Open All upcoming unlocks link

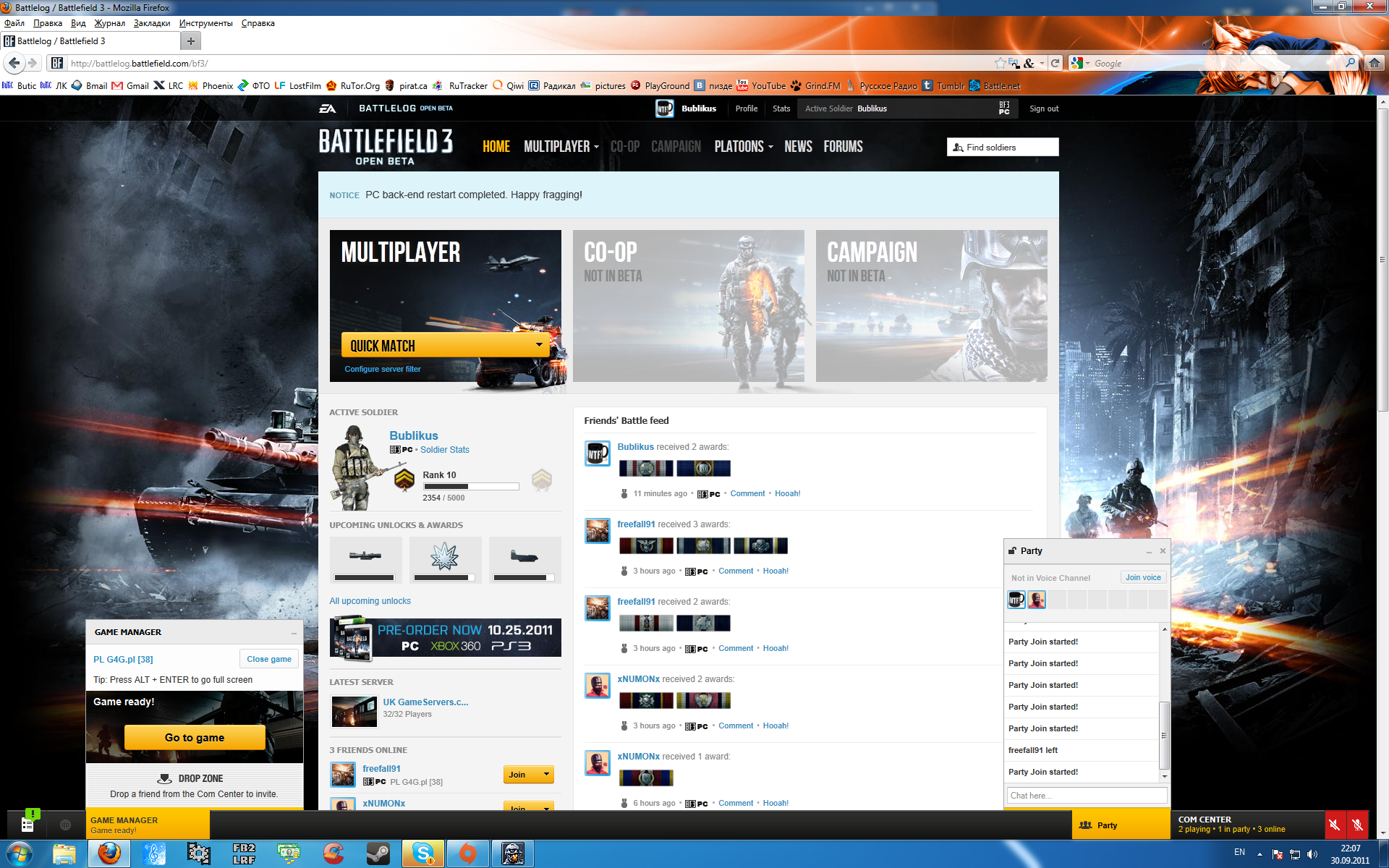click(x=370, y=601)
